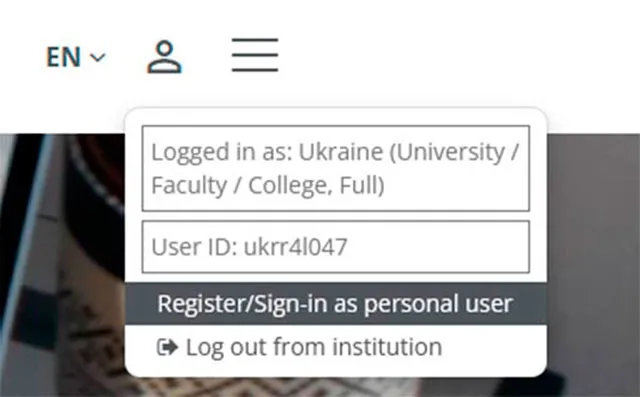
Task: Click the 'Register/Sign-in' words in dark row
Action: click(243, 304)
